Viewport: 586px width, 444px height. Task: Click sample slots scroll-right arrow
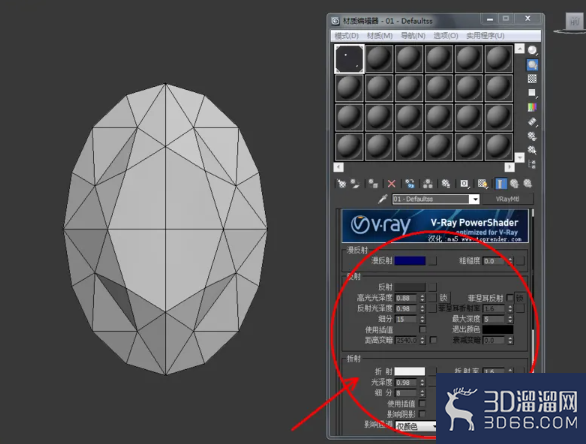pyautogui.click(x=509, y=167)
